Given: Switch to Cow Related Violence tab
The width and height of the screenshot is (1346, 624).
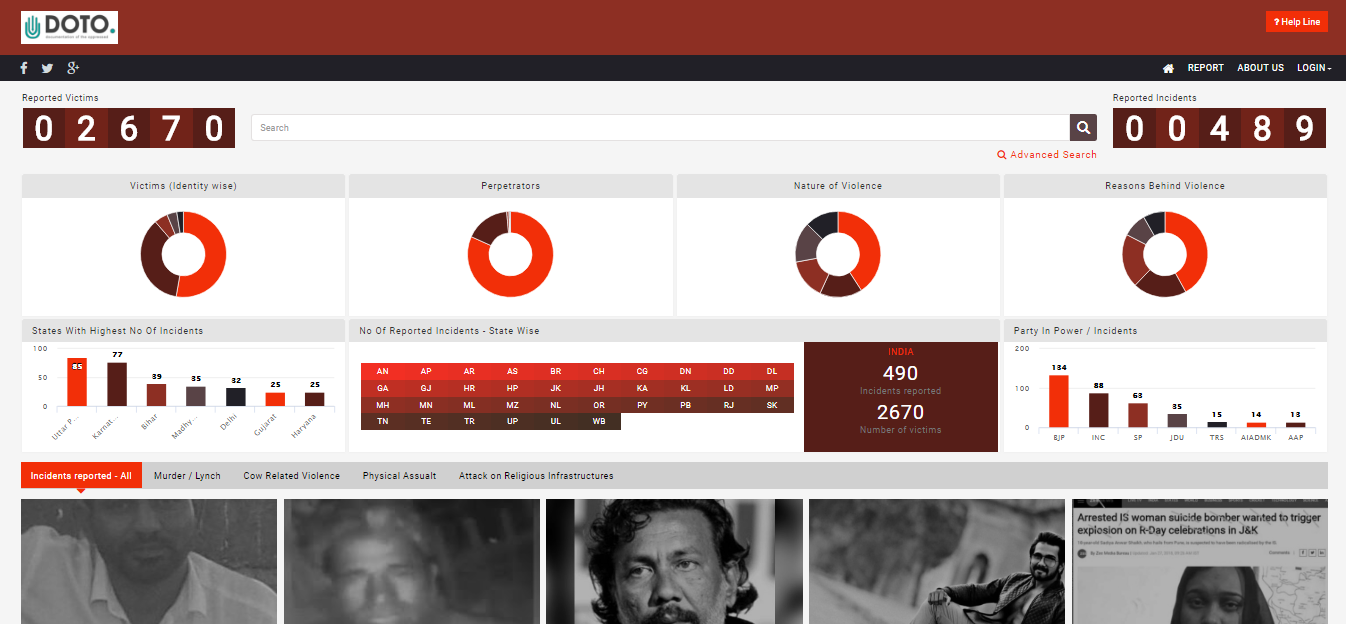Looking at the screenshot, I should 291,476.
